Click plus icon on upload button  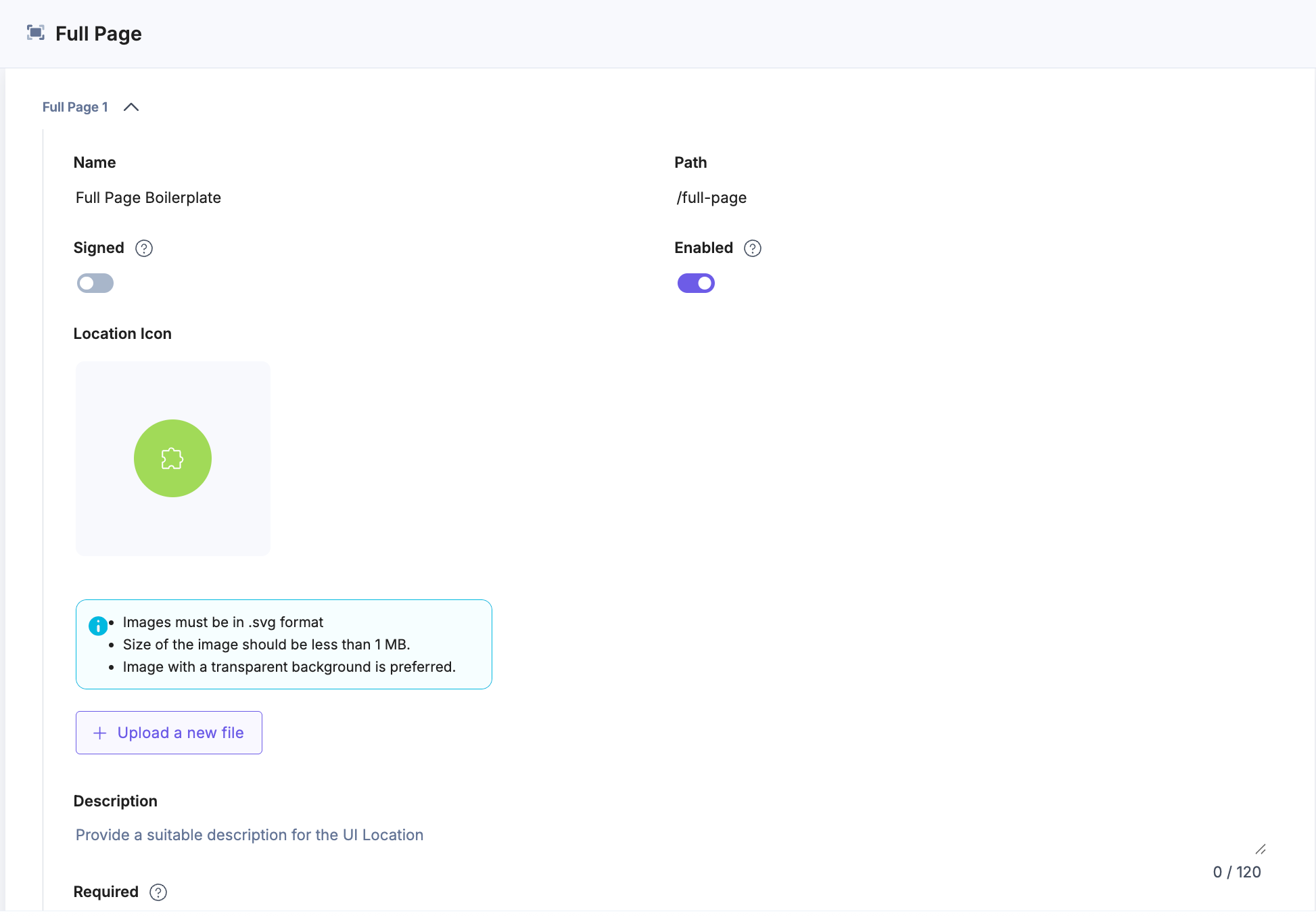pos(100,733)
